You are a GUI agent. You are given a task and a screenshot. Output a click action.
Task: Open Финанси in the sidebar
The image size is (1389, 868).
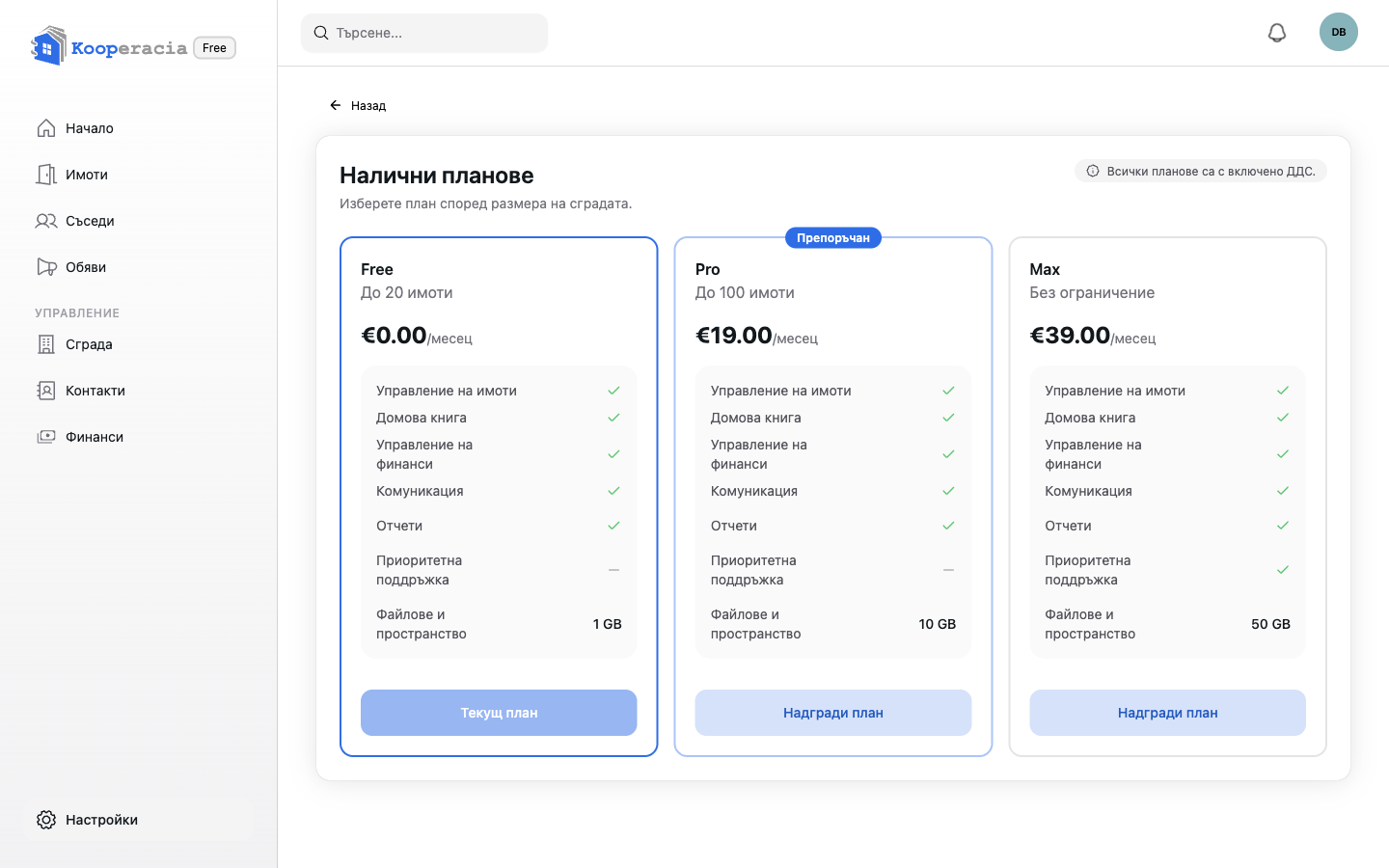139,437
